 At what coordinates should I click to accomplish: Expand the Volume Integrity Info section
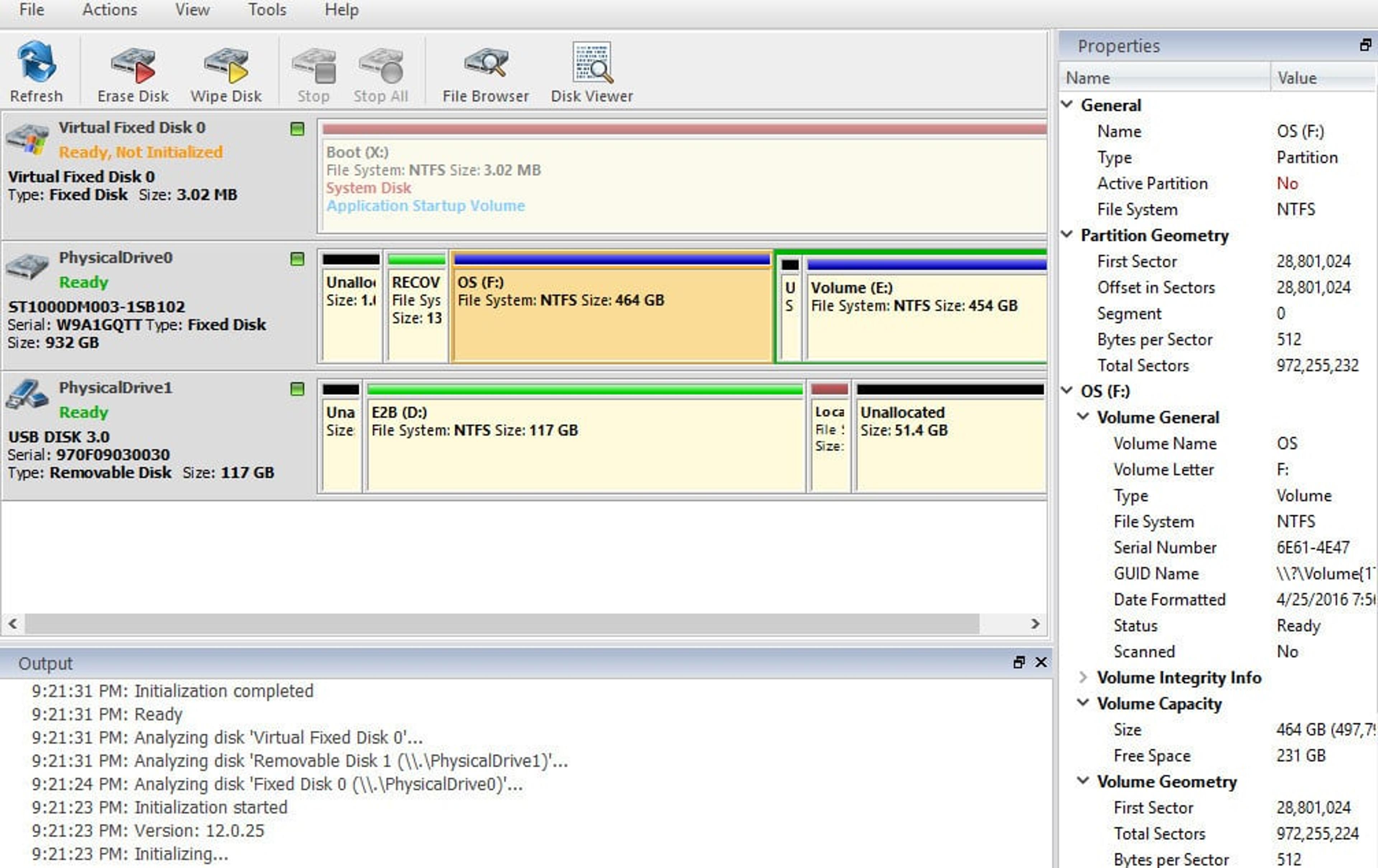tap(1083, 677)
